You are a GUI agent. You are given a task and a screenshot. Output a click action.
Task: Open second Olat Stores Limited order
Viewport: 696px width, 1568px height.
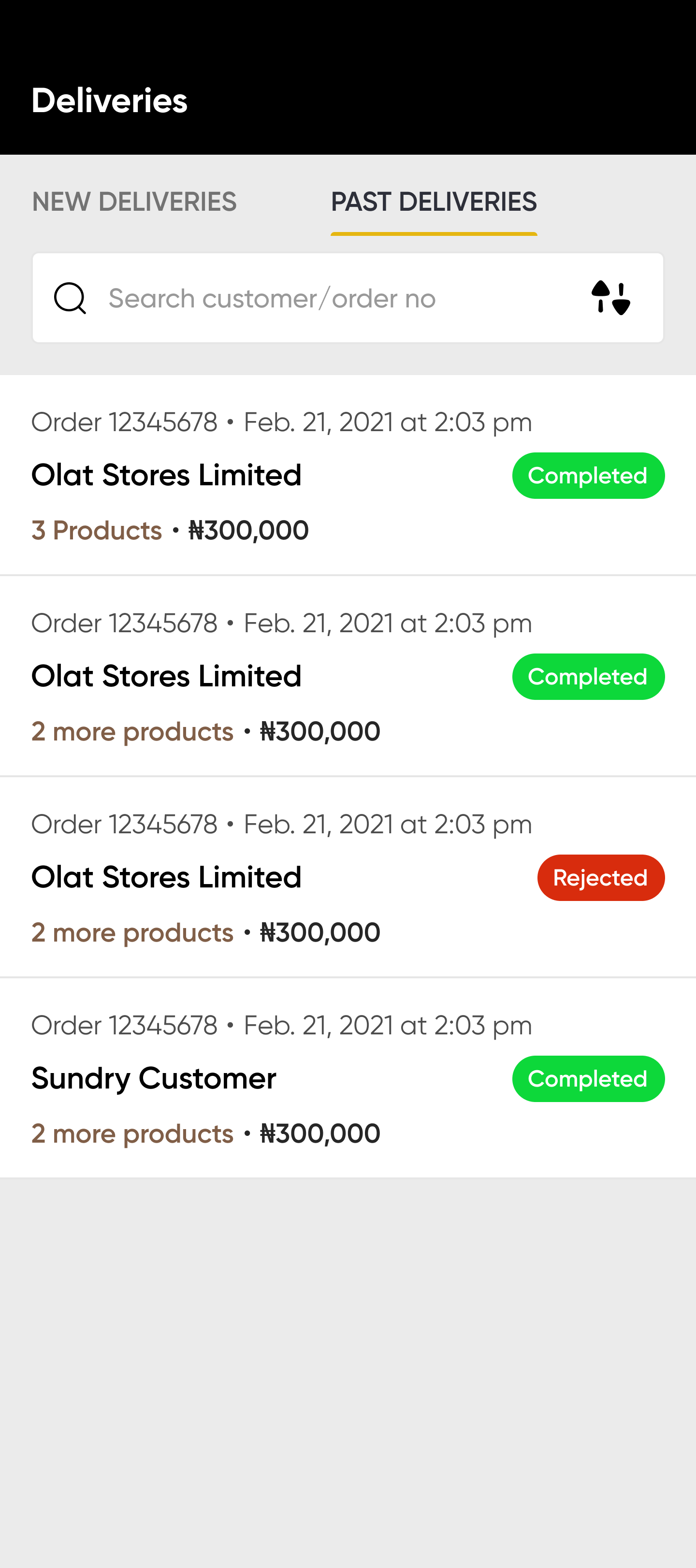[166, 676]
